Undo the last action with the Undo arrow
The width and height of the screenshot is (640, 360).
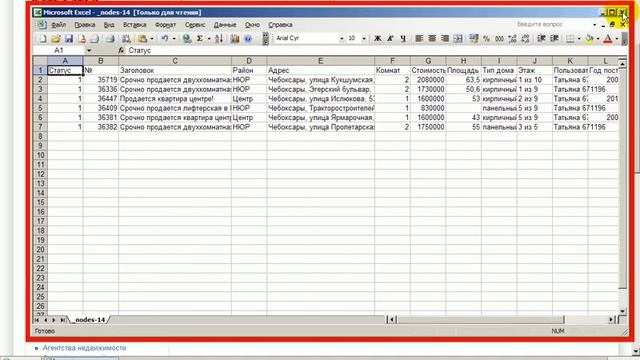pyautogui.click(x=164, y=39)
